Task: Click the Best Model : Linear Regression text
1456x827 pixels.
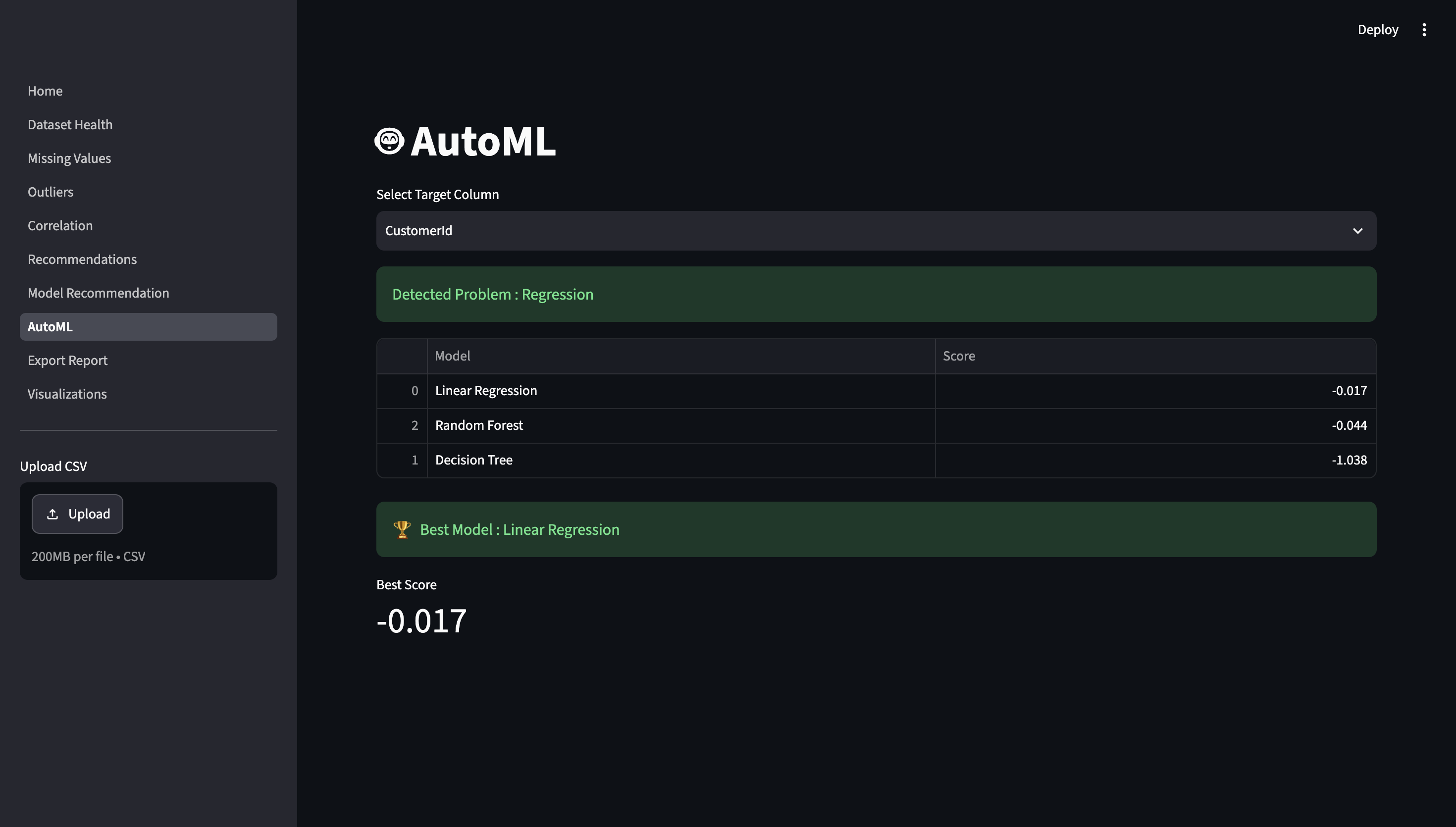Action: coord(520,529)
